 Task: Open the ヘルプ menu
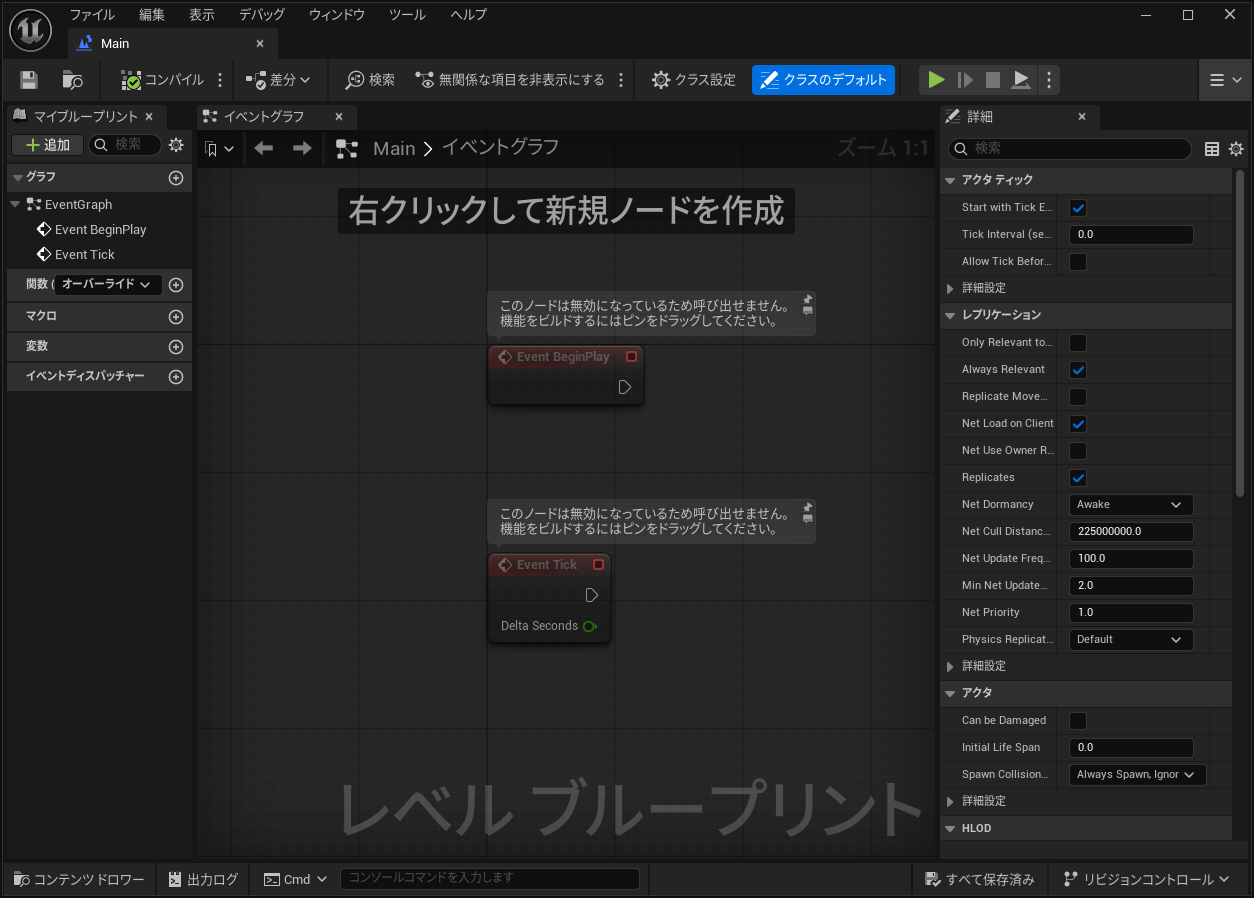point(469,15)
